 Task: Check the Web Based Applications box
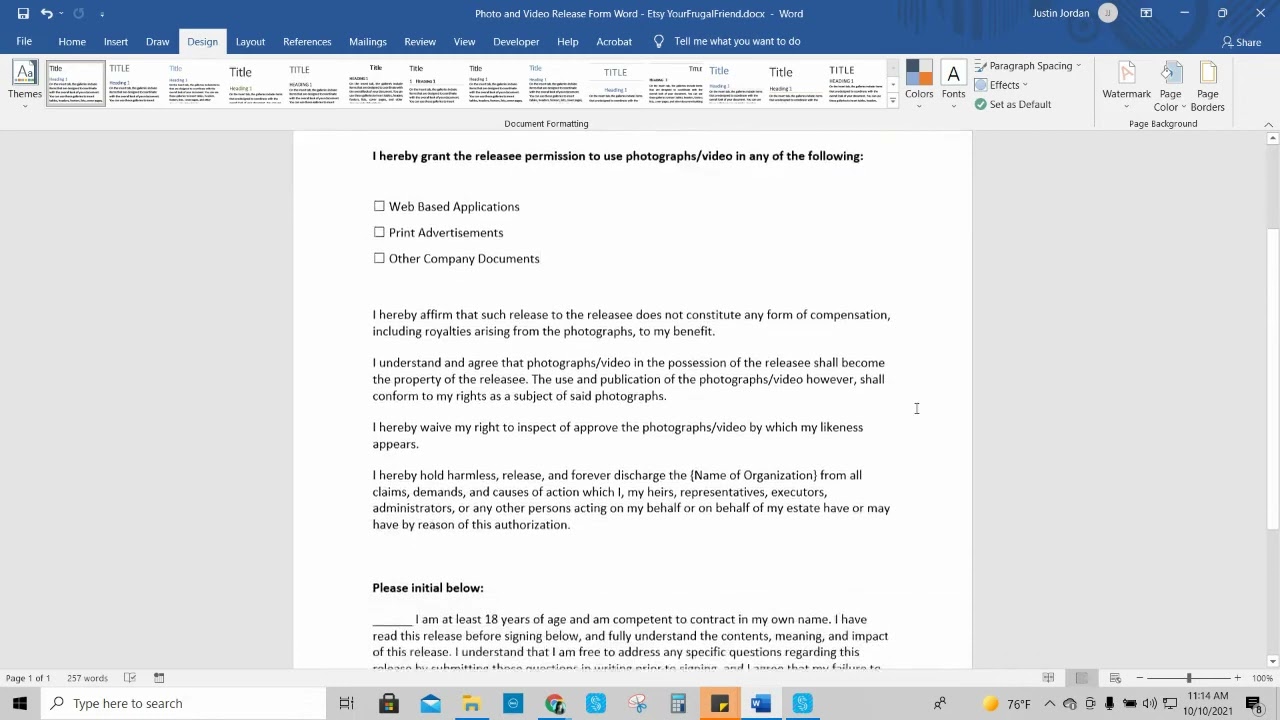379,206
